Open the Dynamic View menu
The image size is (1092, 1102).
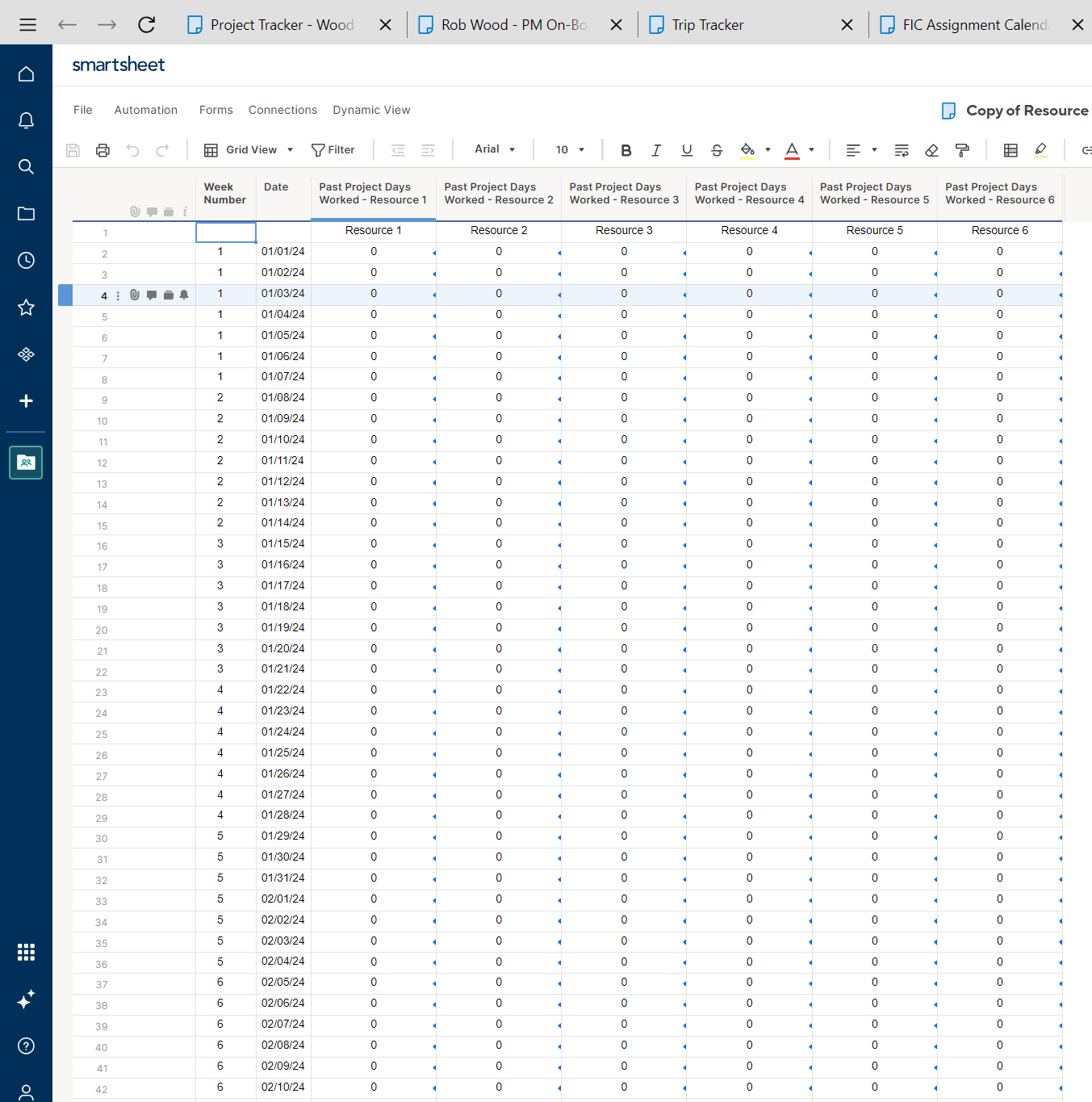(371, 110)
